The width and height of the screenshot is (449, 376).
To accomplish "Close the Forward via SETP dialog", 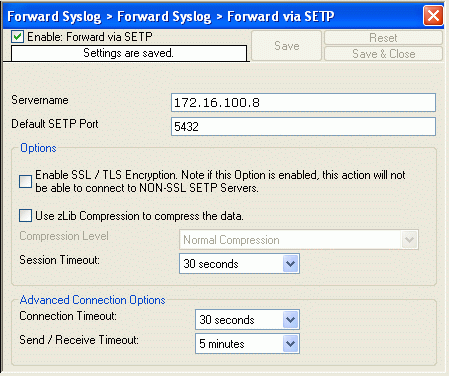I will point(433,16).
